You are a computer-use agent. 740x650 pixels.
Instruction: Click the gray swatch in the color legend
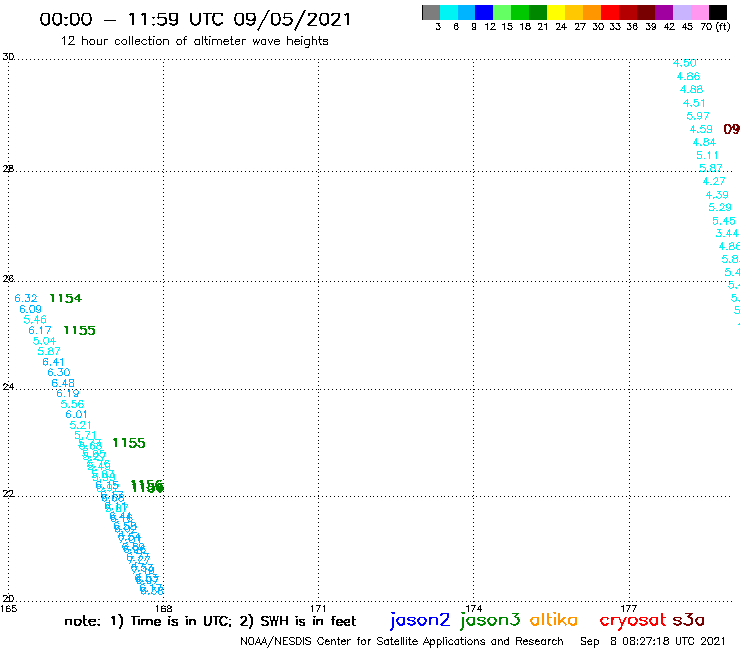pos(431,12)
